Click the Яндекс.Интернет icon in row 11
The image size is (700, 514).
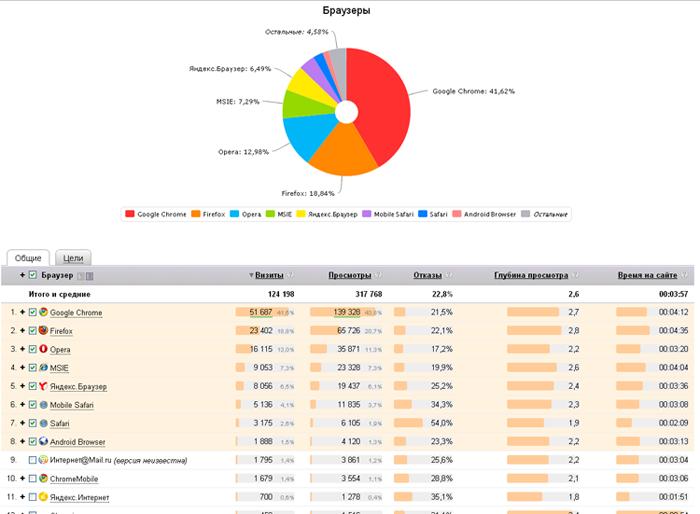[x=43, y=497]
